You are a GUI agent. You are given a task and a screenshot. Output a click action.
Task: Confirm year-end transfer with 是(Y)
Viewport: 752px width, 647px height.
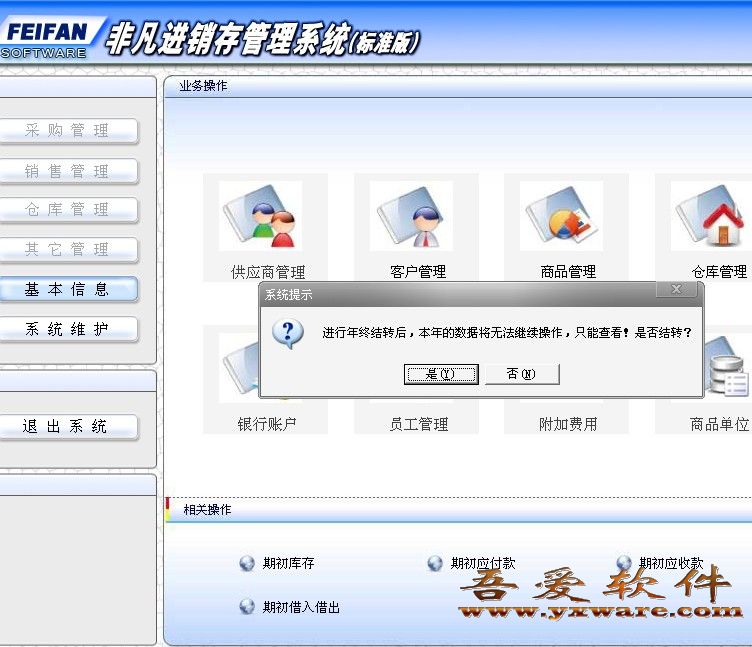tap(441, 374)
